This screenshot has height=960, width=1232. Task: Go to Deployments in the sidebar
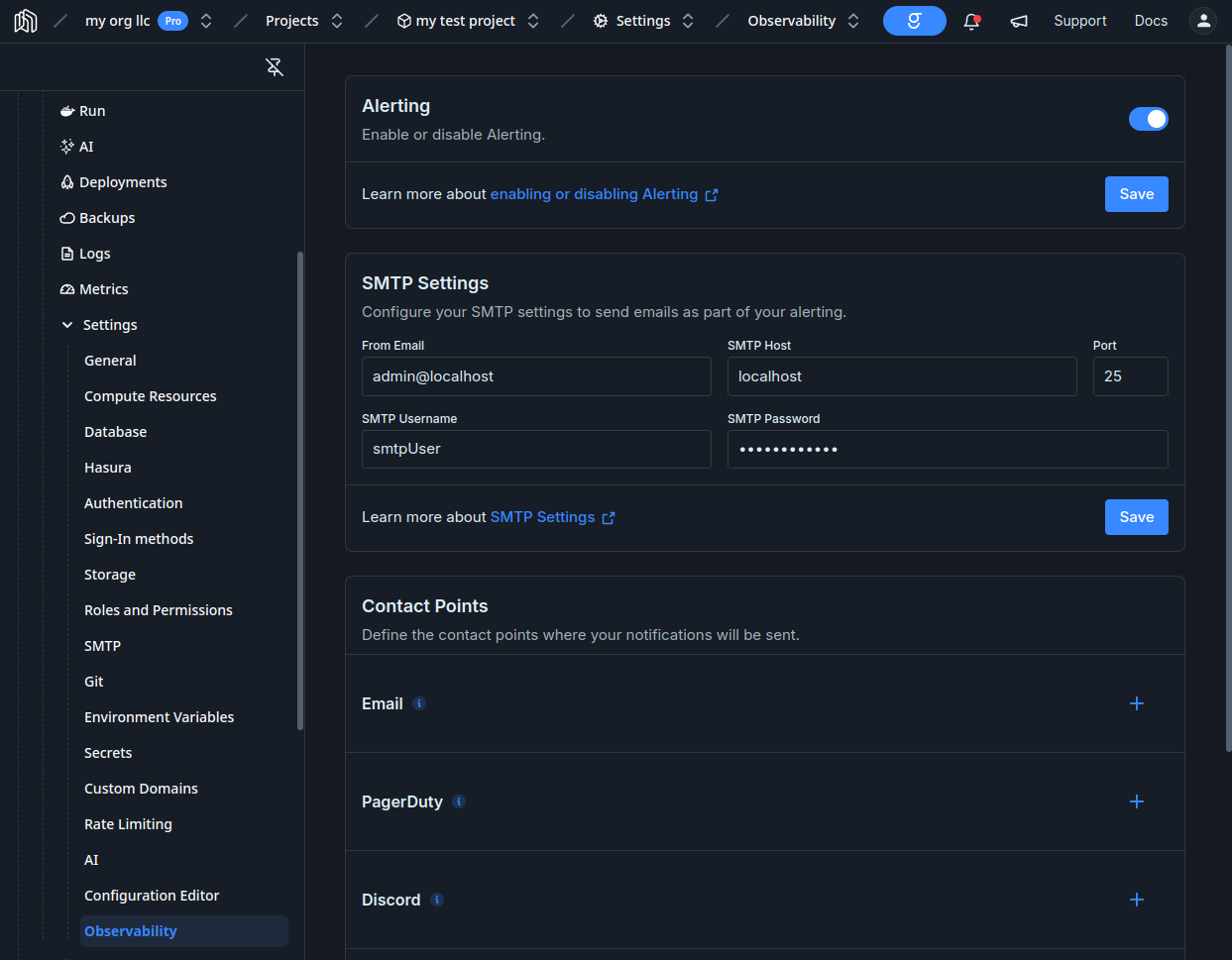click(x=123, y=182)
